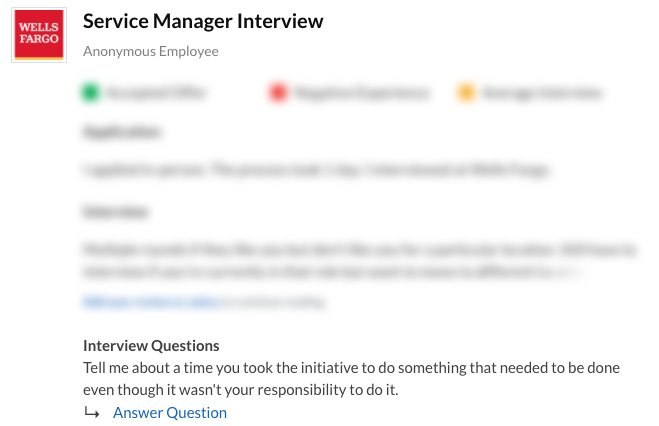Image resolution: width=659 pixels, height=426 pixels.
Task: Click the Wells Fargo company logo
Action: (x=39, y=35)
